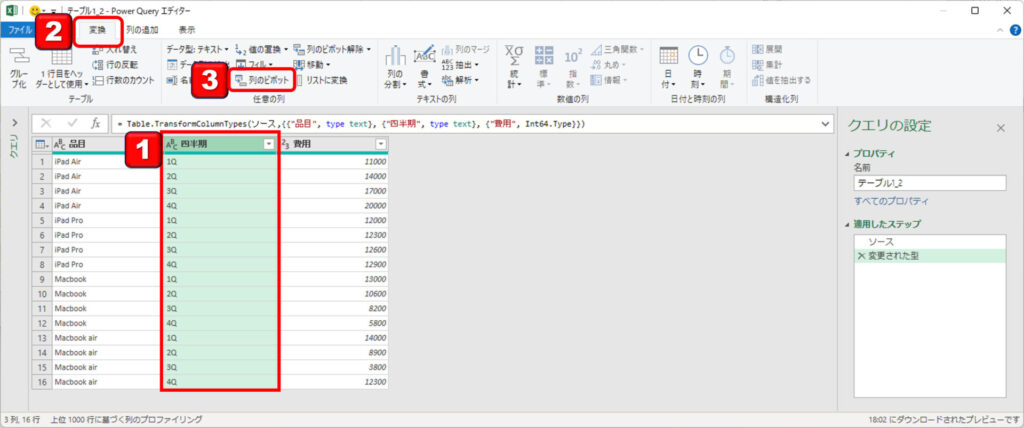Image resolution: width=1024 pixels, height=428 pixels.
Task: Select row number 9
Action: 41,279
